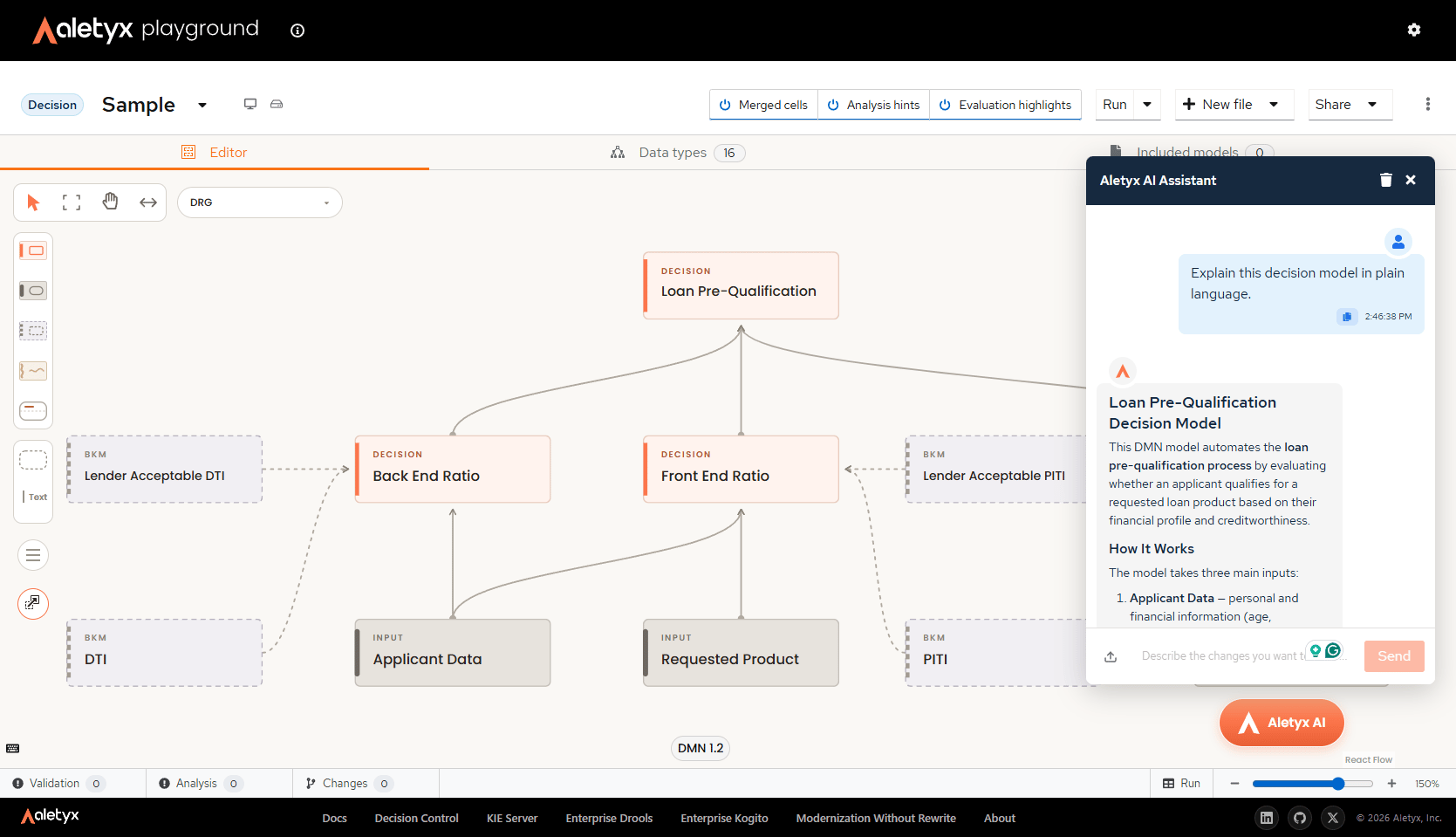Click the Aletyx AI floating button
Screen dimensions: 1456x837
coord(1282,723)
